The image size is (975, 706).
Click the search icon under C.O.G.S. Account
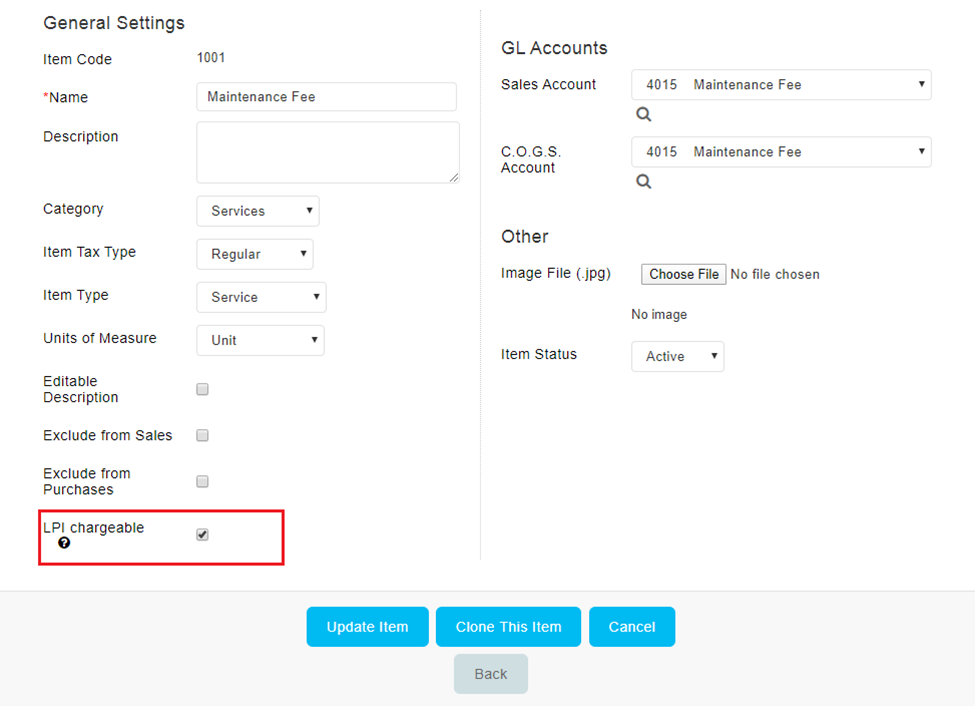coord(644,182)
